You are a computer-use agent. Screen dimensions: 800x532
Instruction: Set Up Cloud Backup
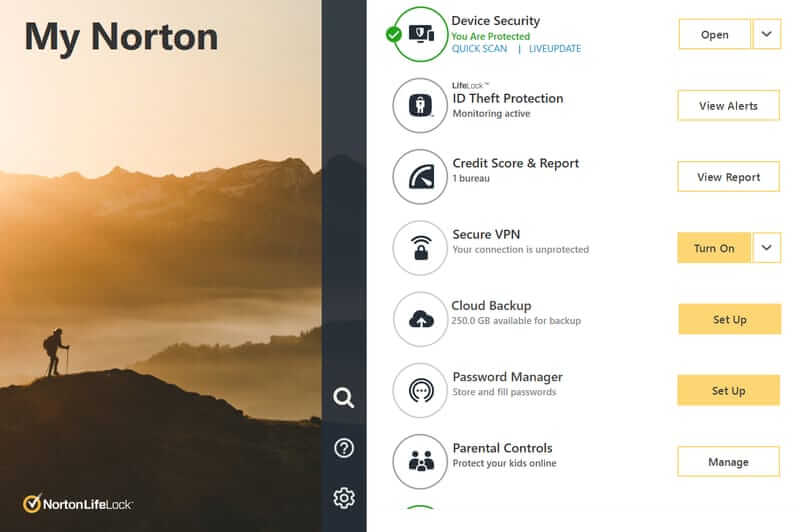click(x=730, y=319)
